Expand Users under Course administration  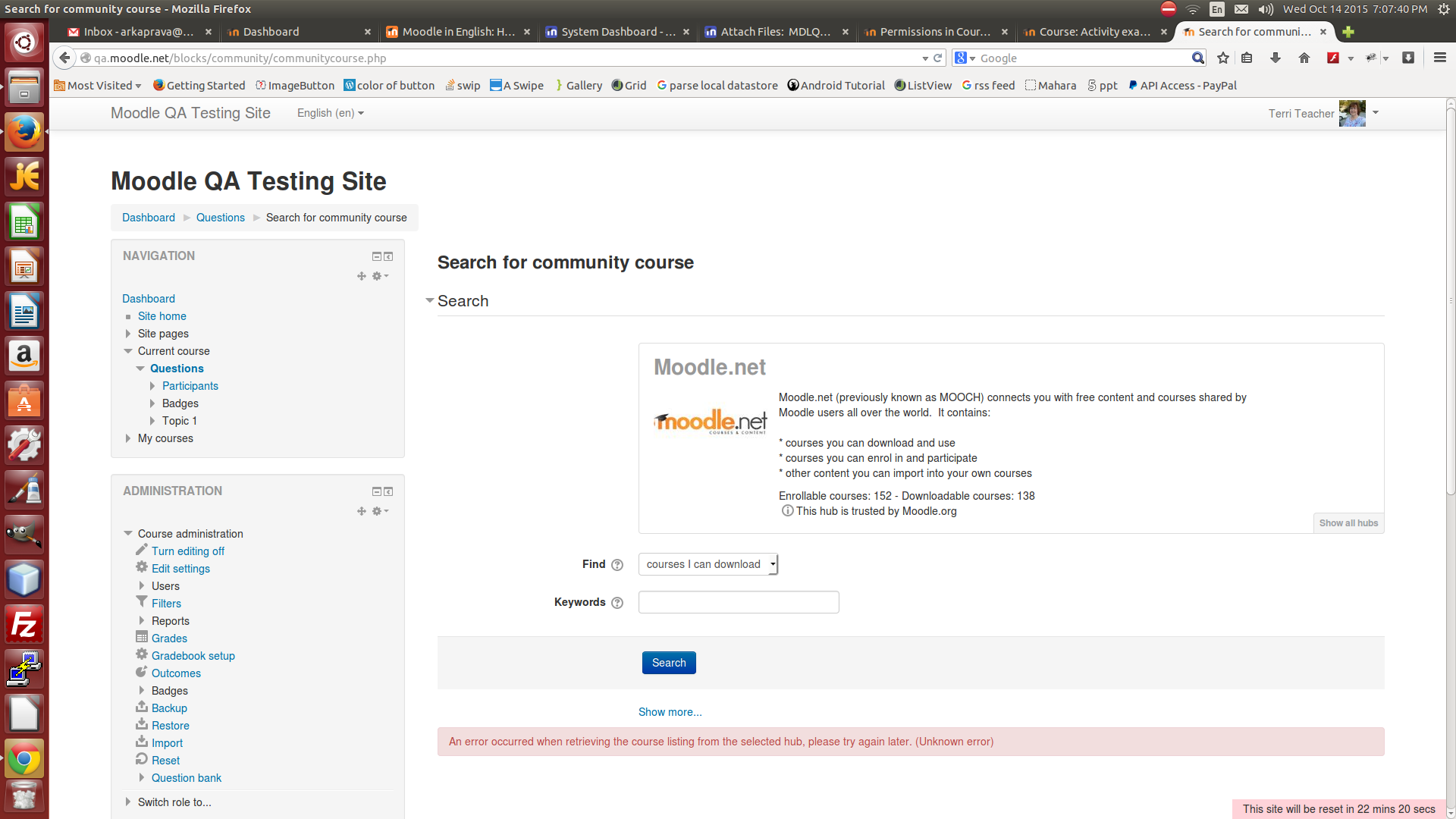coord(141,585)
